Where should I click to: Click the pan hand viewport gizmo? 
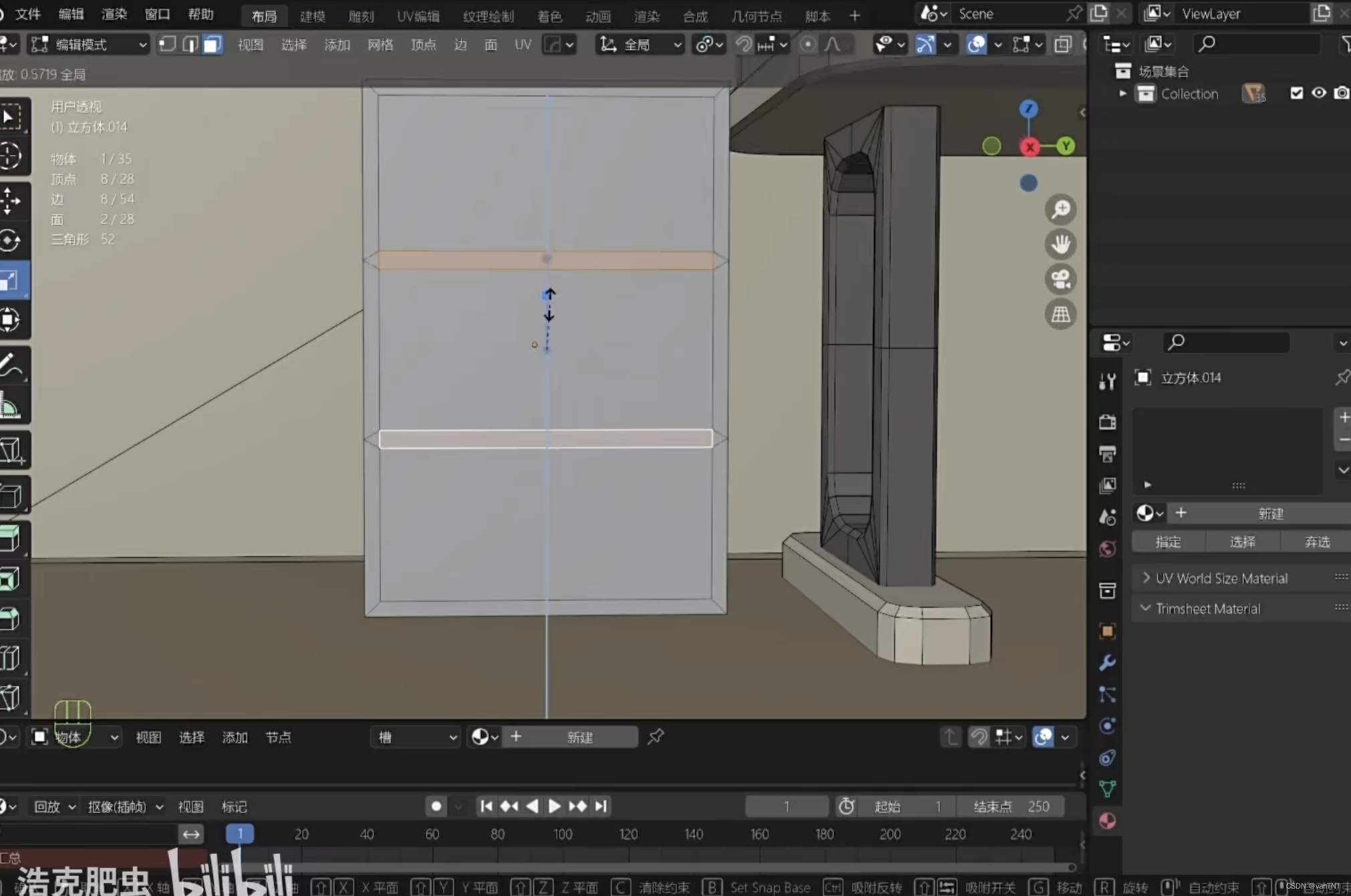[x=1060, y=245]
